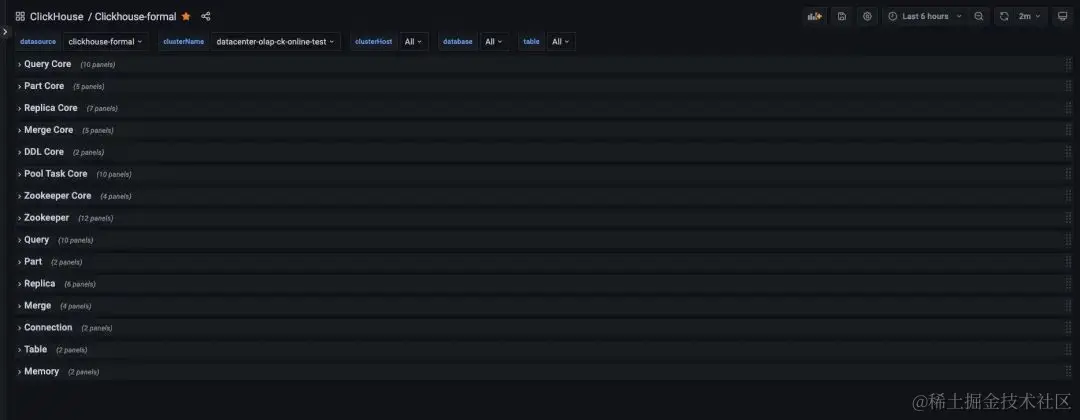Expand the Part Core row
This screenshot has height=420, width=1080.
coord(44,86)
